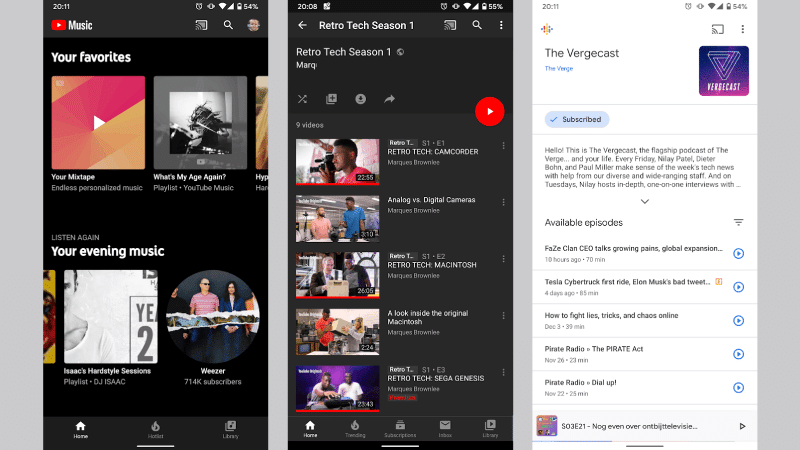Open options for original Macintosh video
Screen dimensions: 800x450
click(x=503, y=316)
